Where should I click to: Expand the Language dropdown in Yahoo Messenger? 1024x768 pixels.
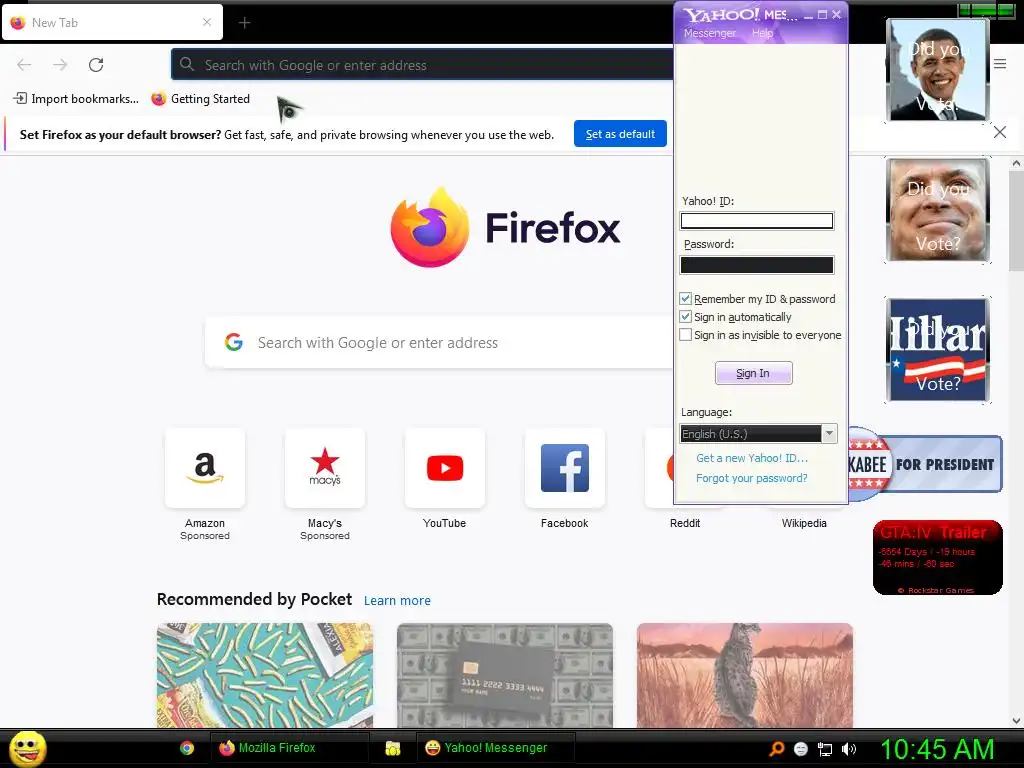(829, 434)
